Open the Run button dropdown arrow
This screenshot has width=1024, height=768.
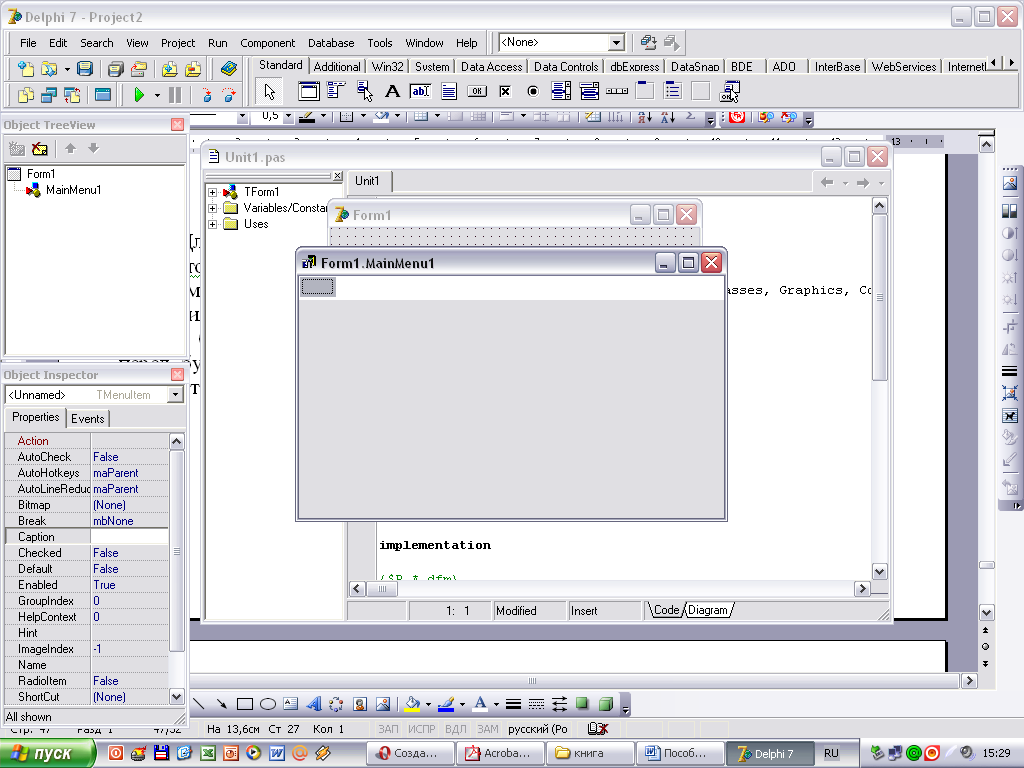(x=157, y=95)
